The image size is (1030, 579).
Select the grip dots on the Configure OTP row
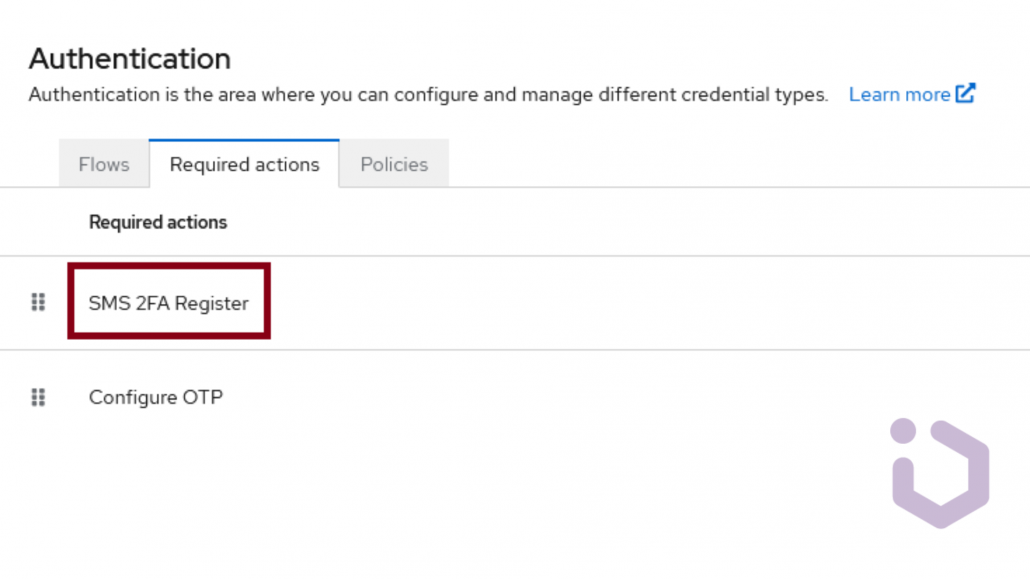(x=38, y=397)
